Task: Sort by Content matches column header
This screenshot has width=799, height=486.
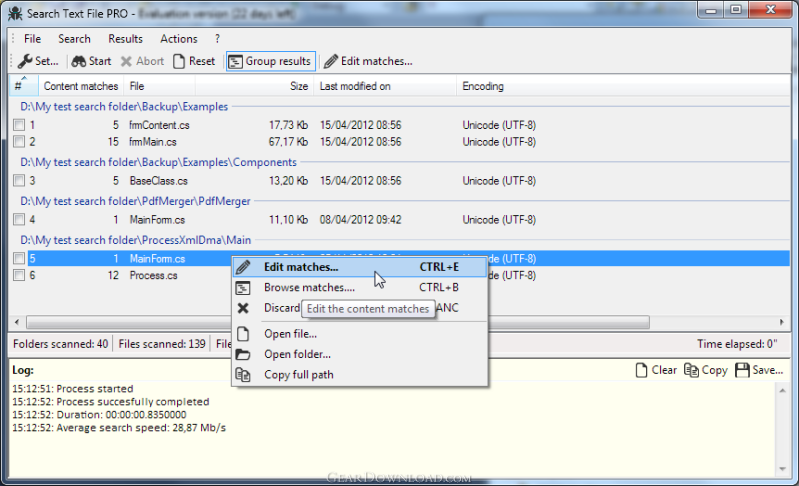Action: 81,86
